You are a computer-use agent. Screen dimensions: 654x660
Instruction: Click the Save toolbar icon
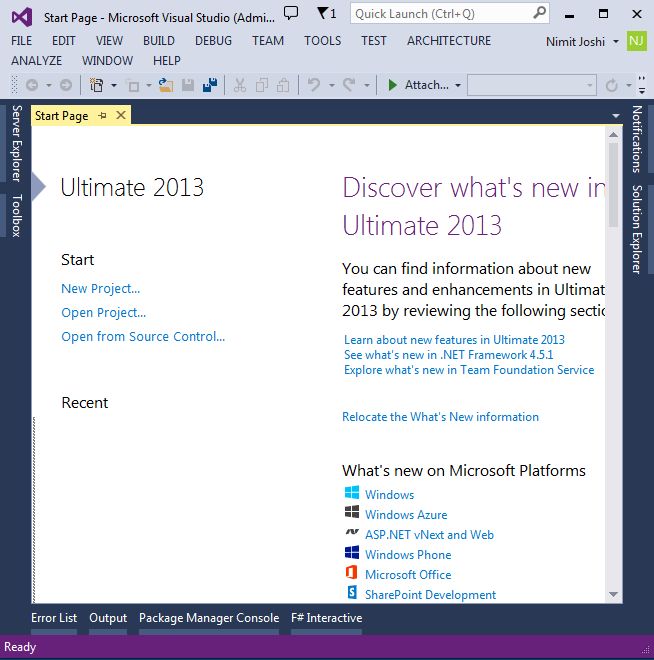pyautogui.click(x=188, y=85)
